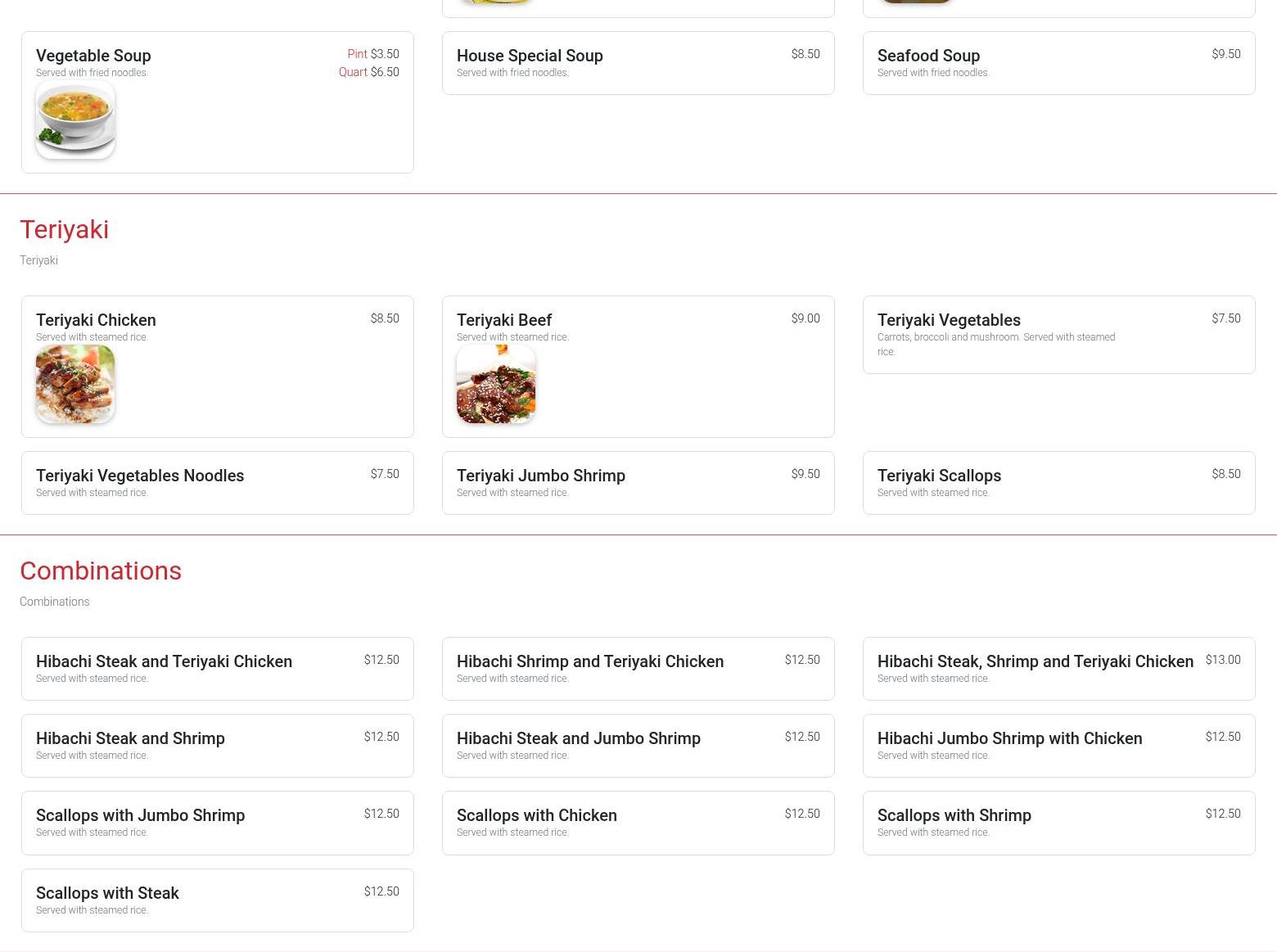Click Hibachi Jumbo Shrimp with Chicken
Image resolution: width=1277 pixels, height=952 pixels.
[1009, 738]
